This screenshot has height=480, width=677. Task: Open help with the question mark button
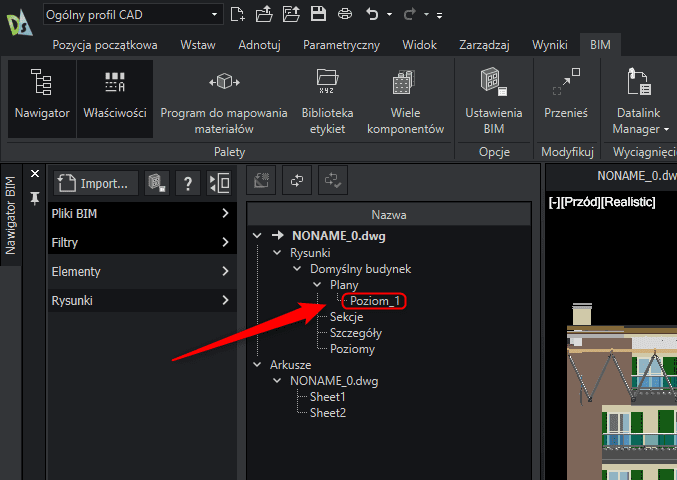click(188, 183)
